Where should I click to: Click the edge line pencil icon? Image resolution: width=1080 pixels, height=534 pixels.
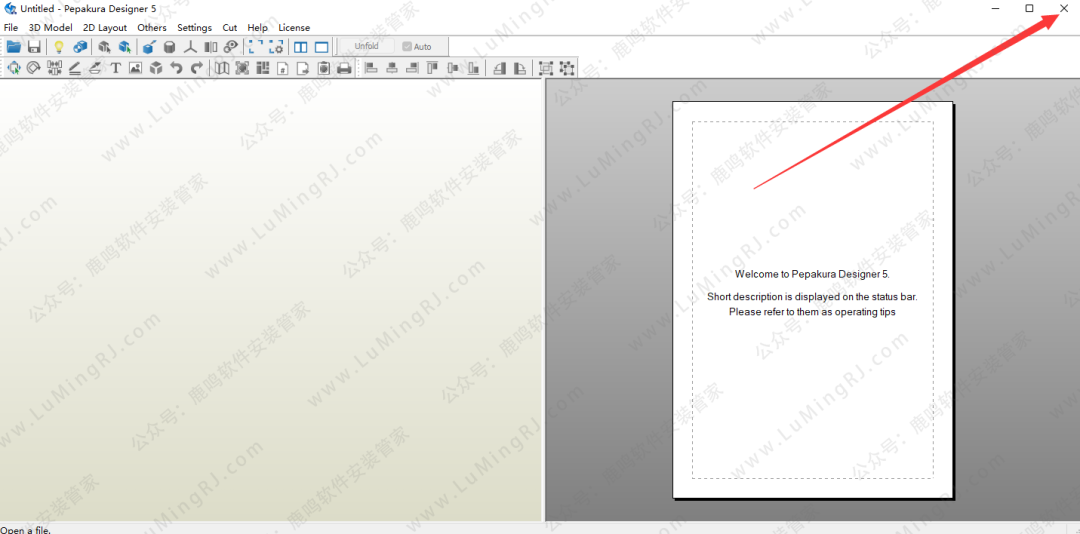click(74, 68)
